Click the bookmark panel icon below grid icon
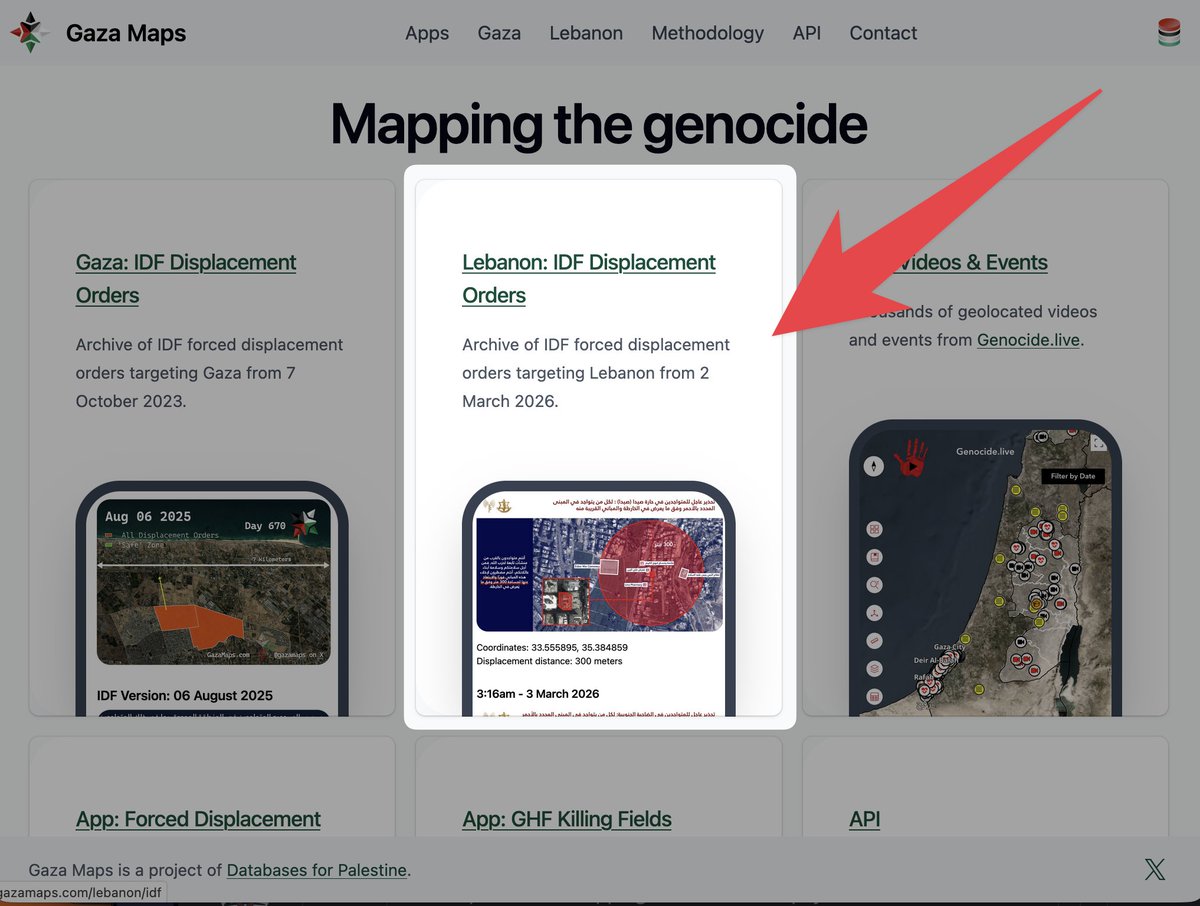 point(874,557)
